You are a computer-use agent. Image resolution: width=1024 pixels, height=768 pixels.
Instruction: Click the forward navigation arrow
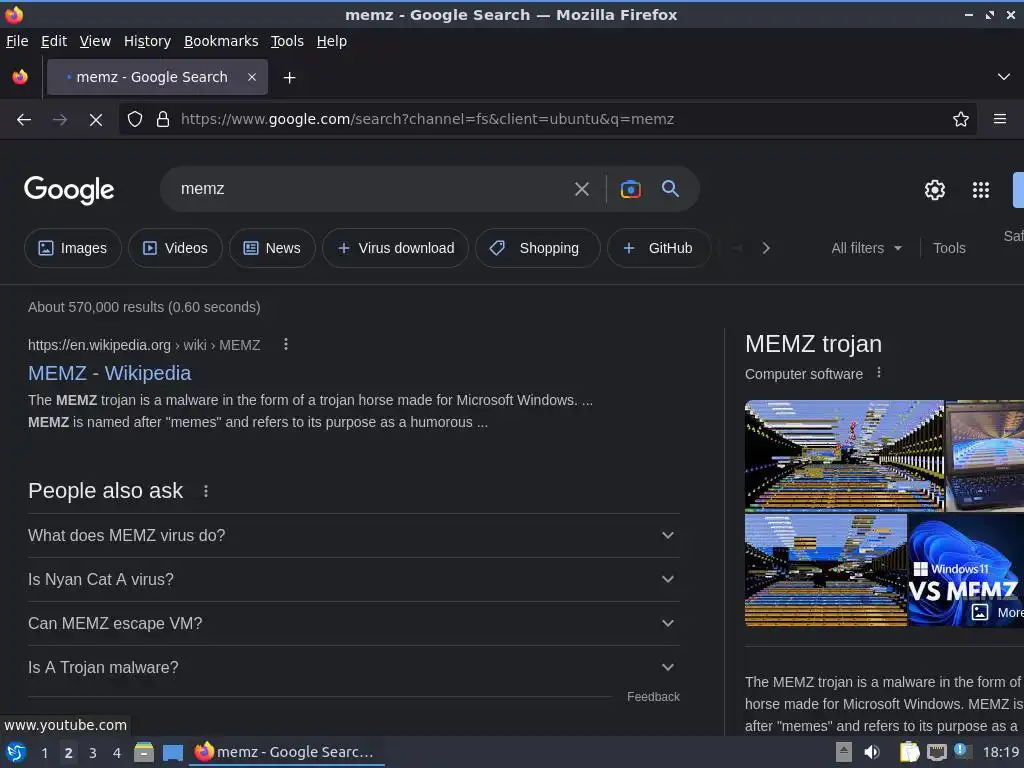click(60, 120)
